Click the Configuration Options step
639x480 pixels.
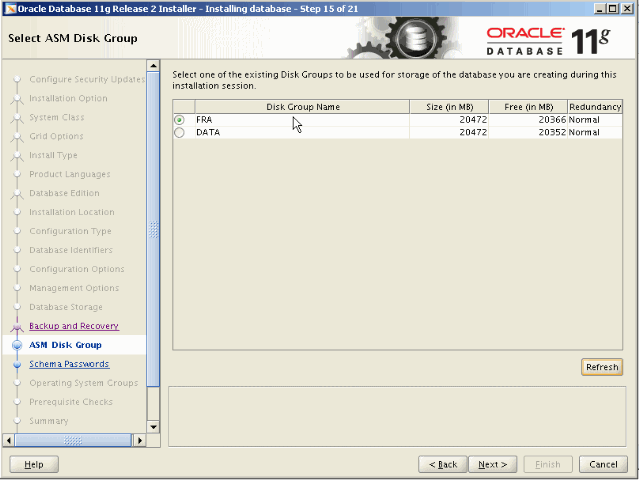(x=77, y=269)
